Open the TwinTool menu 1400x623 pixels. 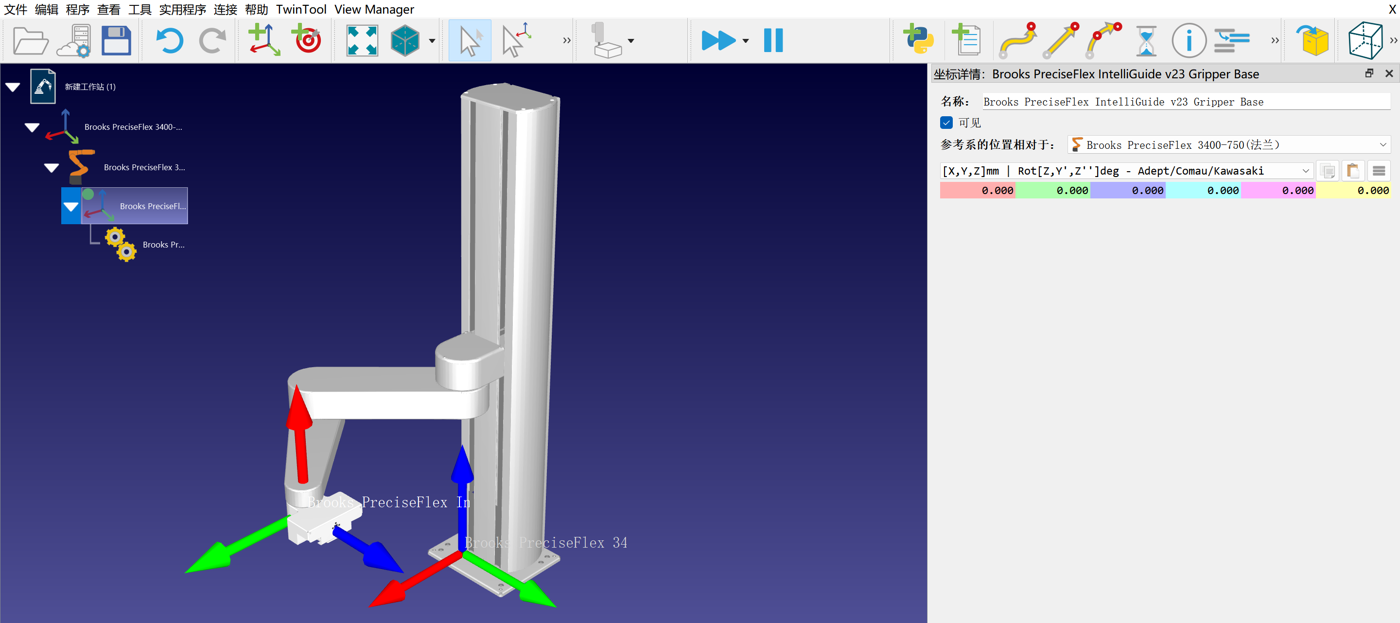coord(301,9)
